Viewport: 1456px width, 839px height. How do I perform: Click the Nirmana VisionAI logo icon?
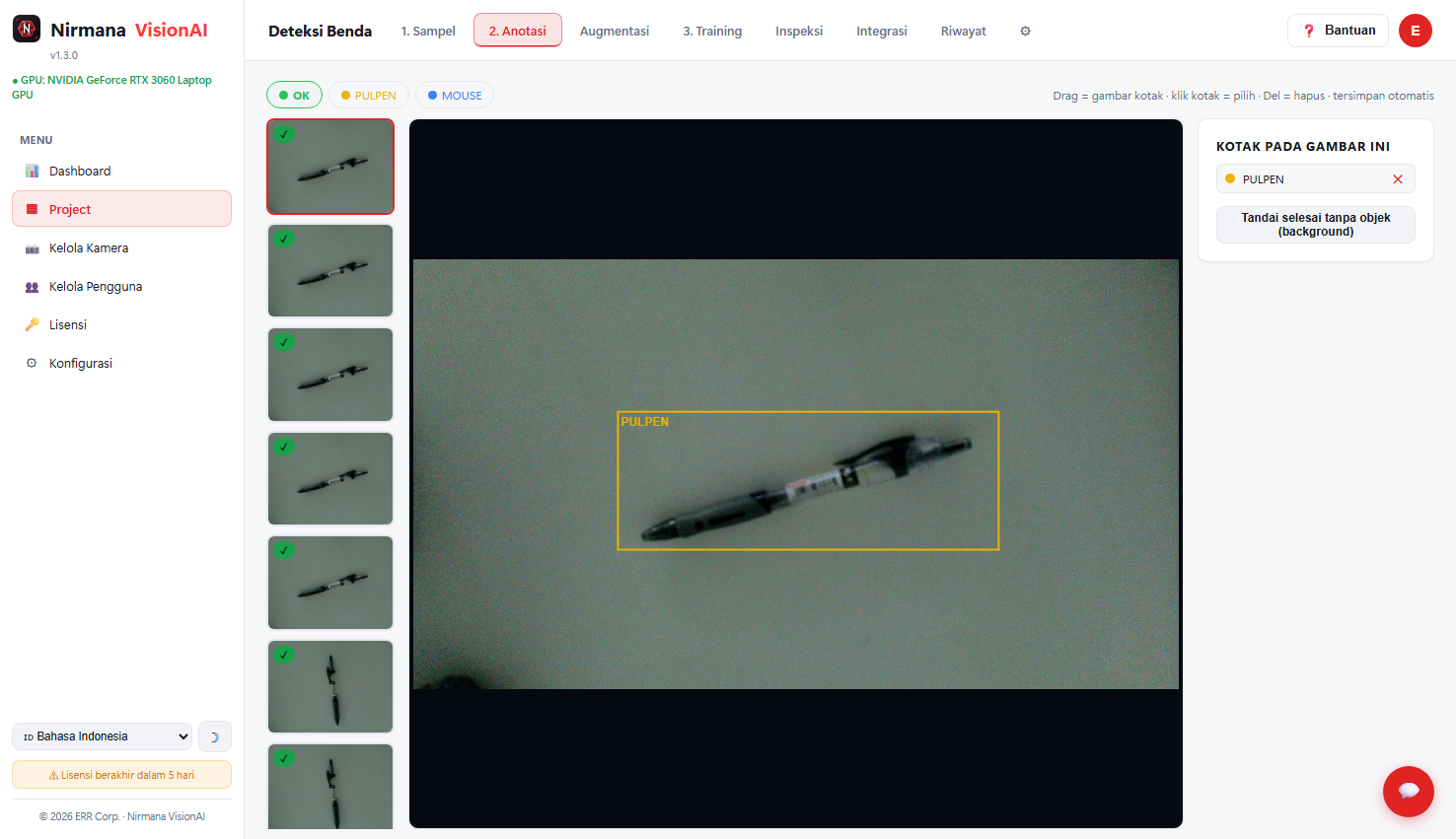click(x=27, y=30)
